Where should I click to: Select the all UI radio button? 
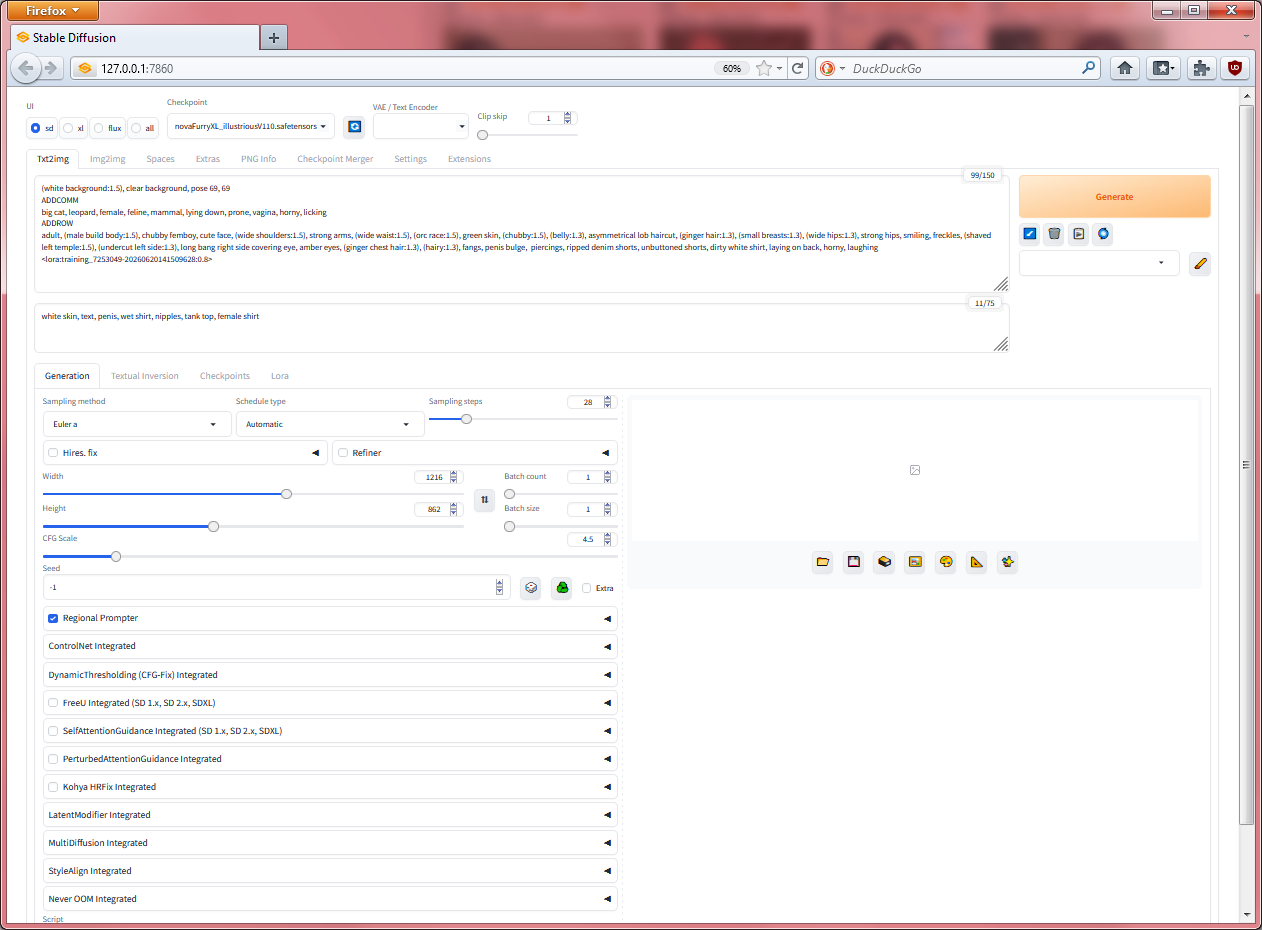pyautogui.click(x=136, y=128)
